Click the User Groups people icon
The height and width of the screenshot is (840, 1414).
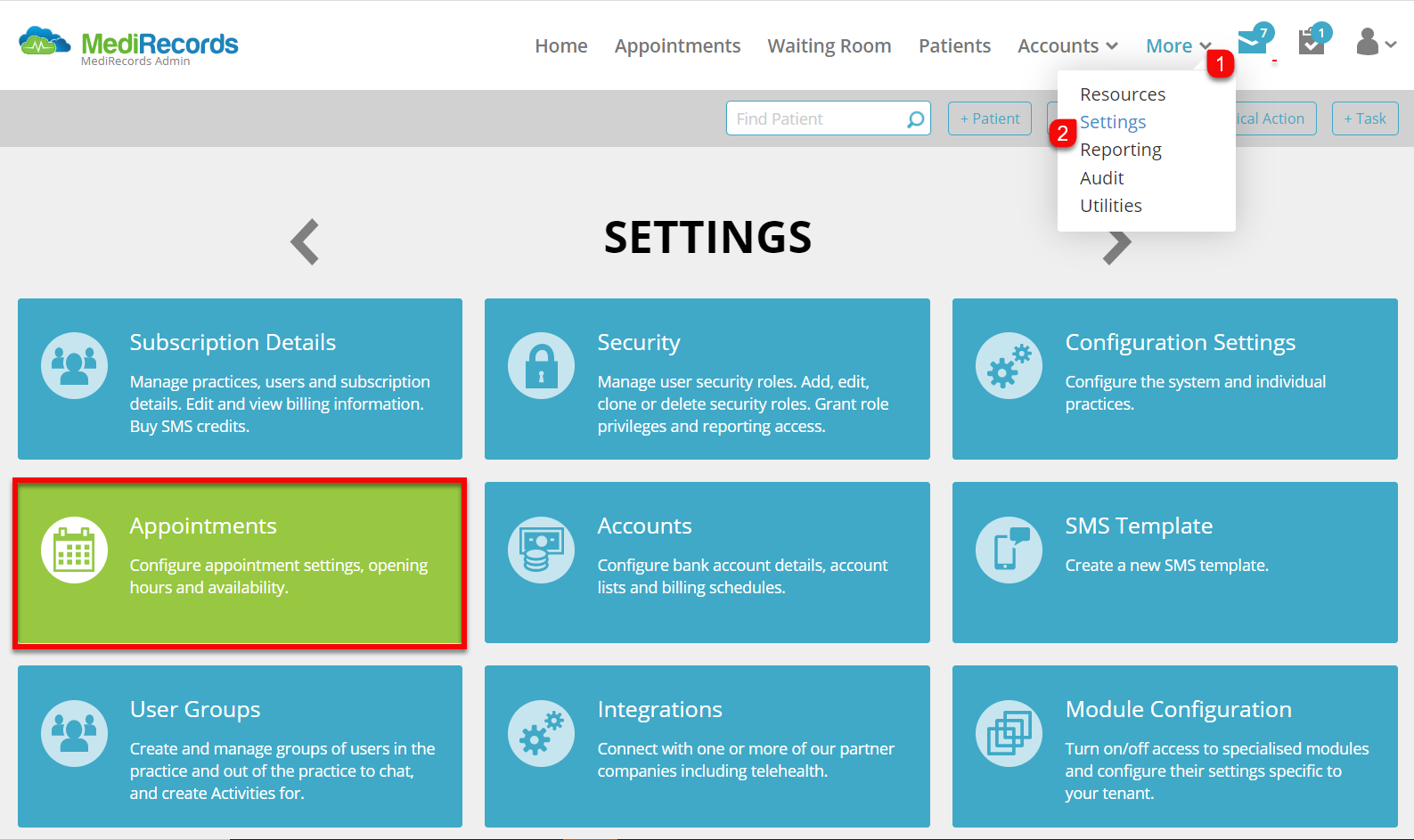click(74, 733)
